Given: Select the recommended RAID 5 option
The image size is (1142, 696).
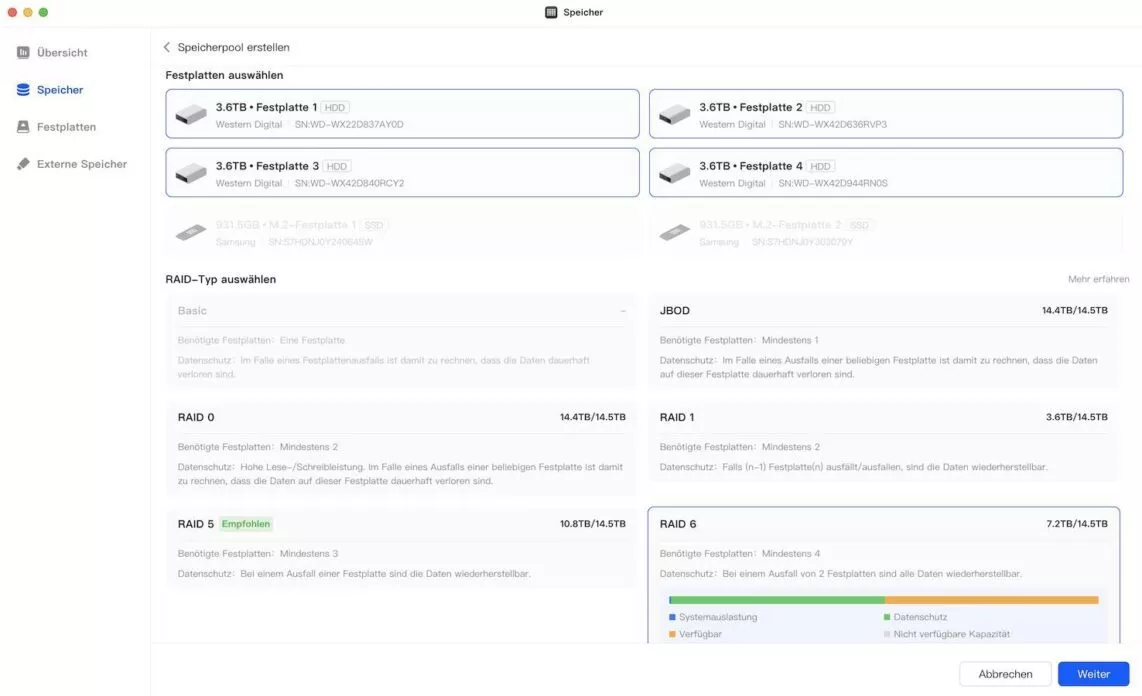Looking at the screenshot, I should [401, 548].
